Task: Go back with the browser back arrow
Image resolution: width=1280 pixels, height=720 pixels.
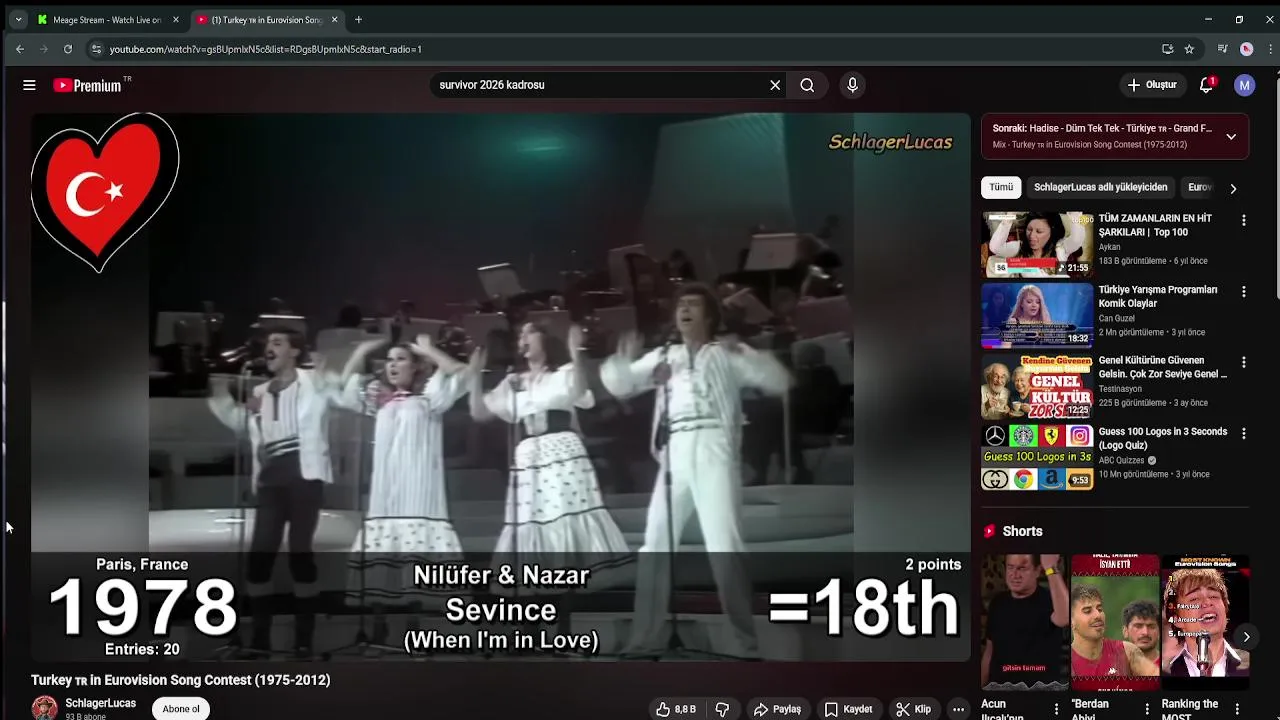Action: pos(19,49)
